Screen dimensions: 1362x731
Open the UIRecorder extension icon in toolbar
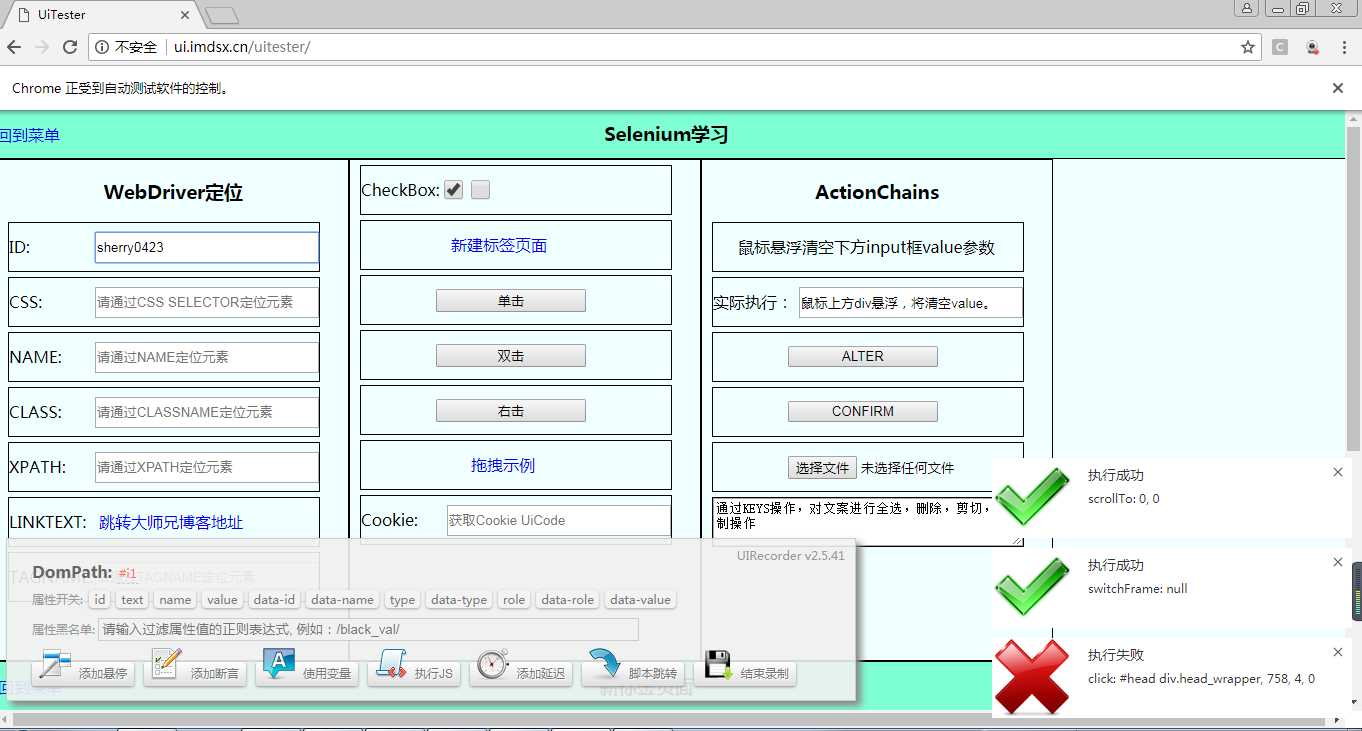click(1313, 47)
